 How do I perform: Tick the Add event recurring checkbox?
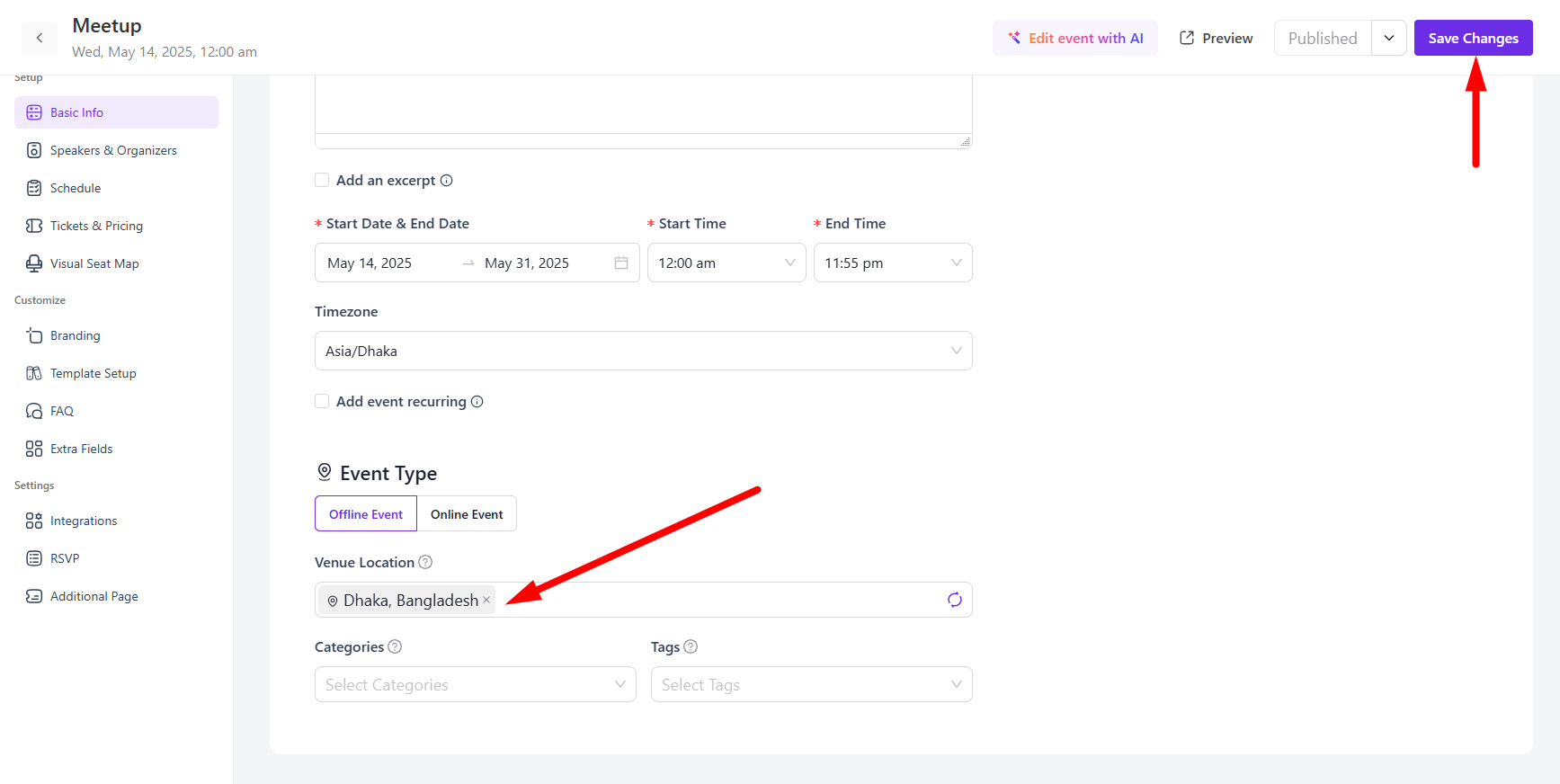(x=322, y=401)
